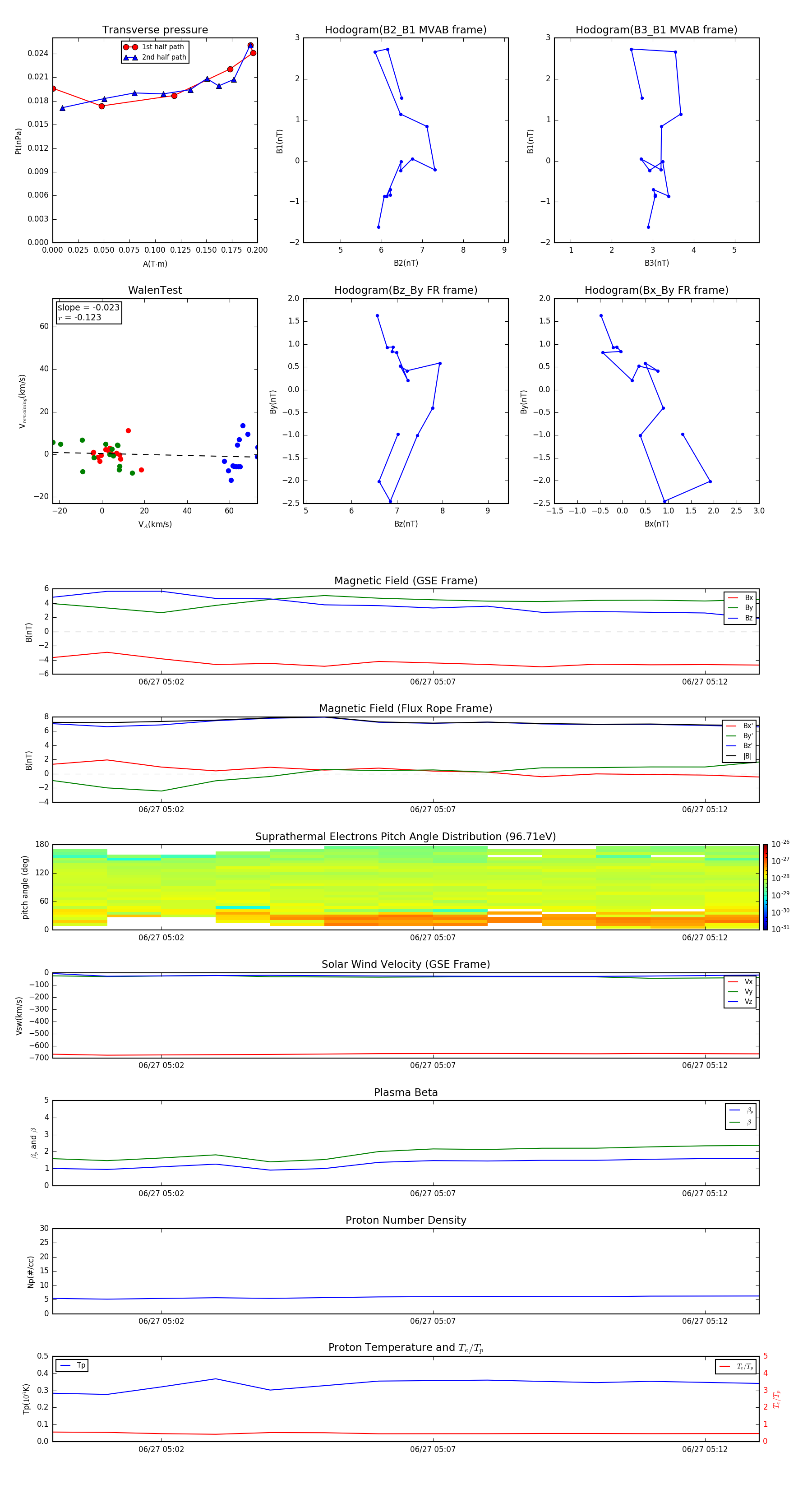Image resolution: width=812 pixels, height=1489 pixels.
Task: Click the 'Magnetic Field (GSE Frame)' title
Action: click(406, 581)
